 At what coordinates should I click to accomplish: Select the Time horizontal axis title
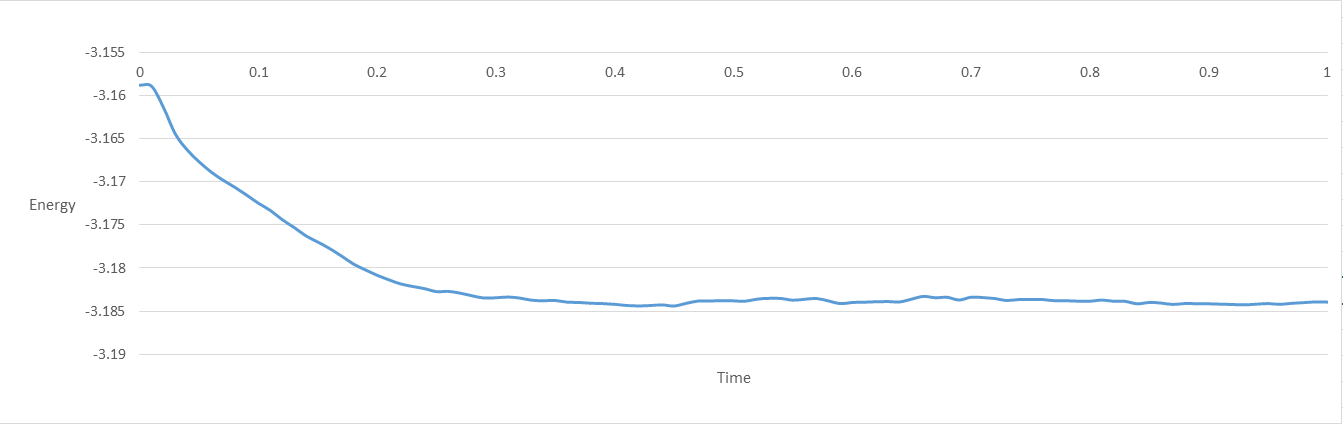click(733, 378)
